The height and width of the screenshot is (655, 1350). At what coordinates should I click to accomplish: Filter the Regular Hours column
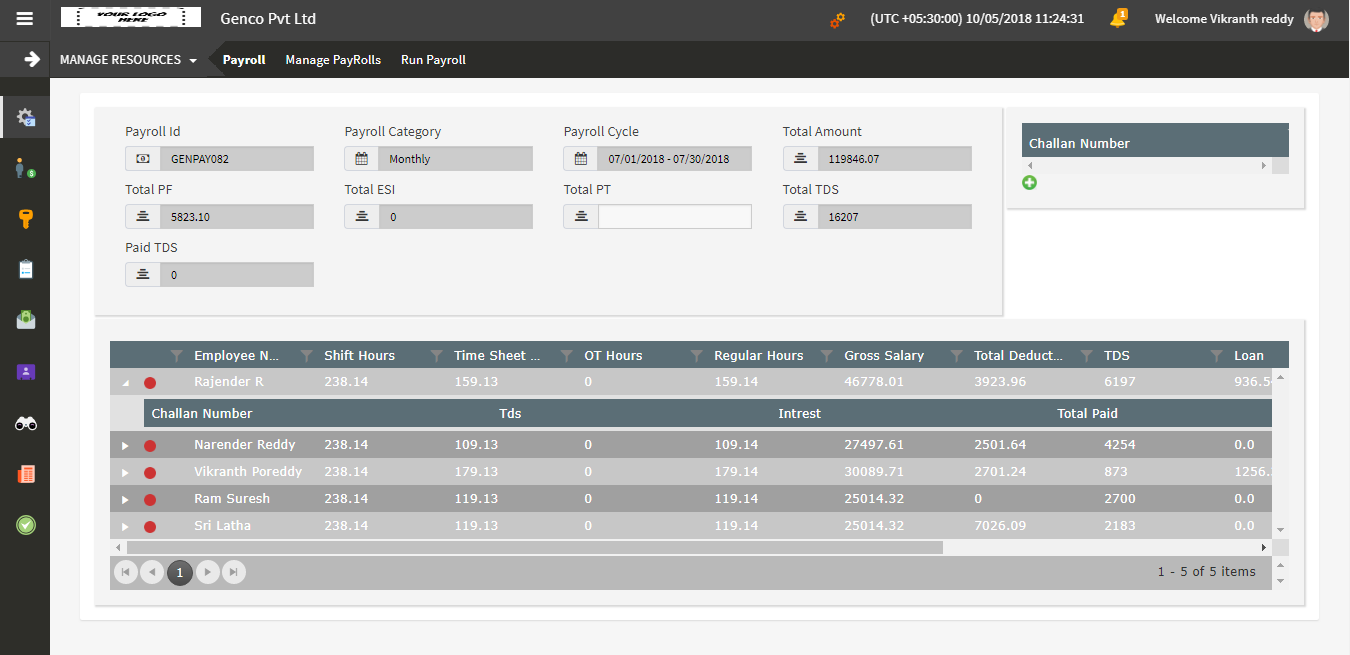point(826,356)
